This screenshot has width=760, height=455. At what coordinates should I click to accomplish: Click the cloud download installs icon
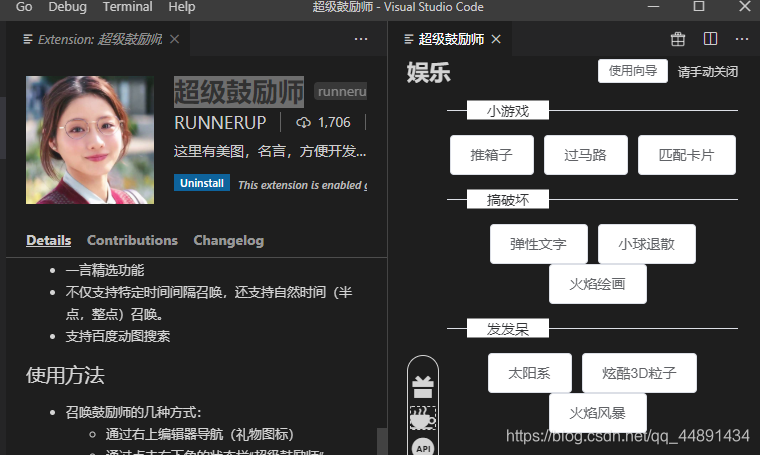coord(303,123)
